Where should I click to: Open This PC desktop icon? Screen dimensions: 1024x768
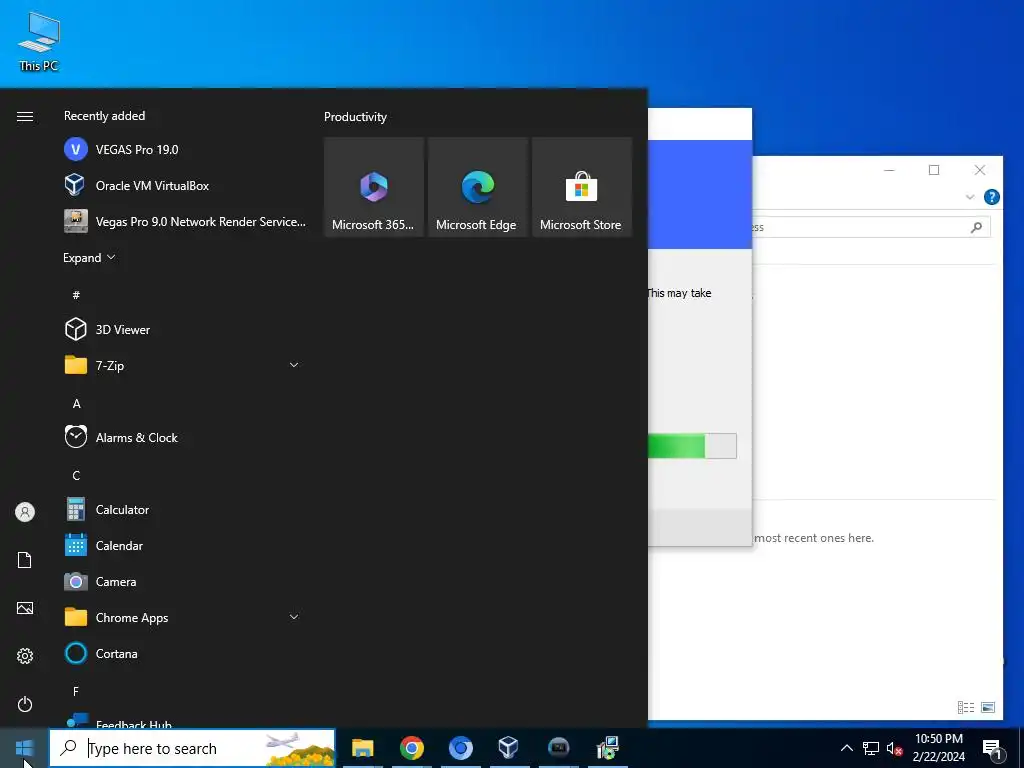click(x=39, y=42)
